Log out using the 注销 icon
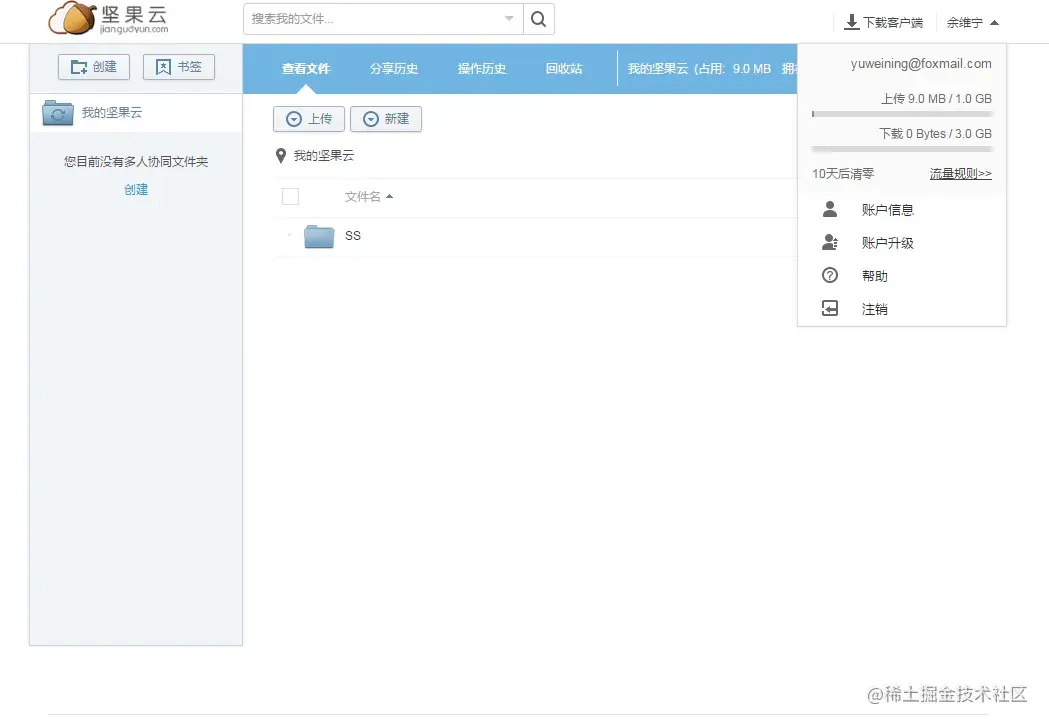The height and width of the screenshot is (726, 1049). pos(829,309)
